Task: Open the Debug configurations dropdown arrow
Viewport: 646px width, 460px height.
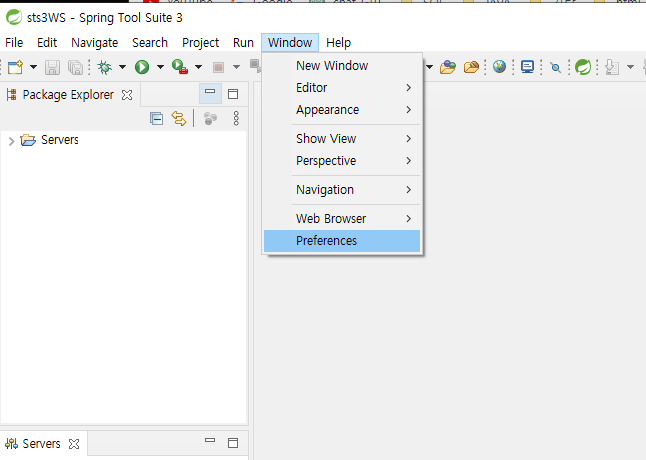Action: click(122, 67)
